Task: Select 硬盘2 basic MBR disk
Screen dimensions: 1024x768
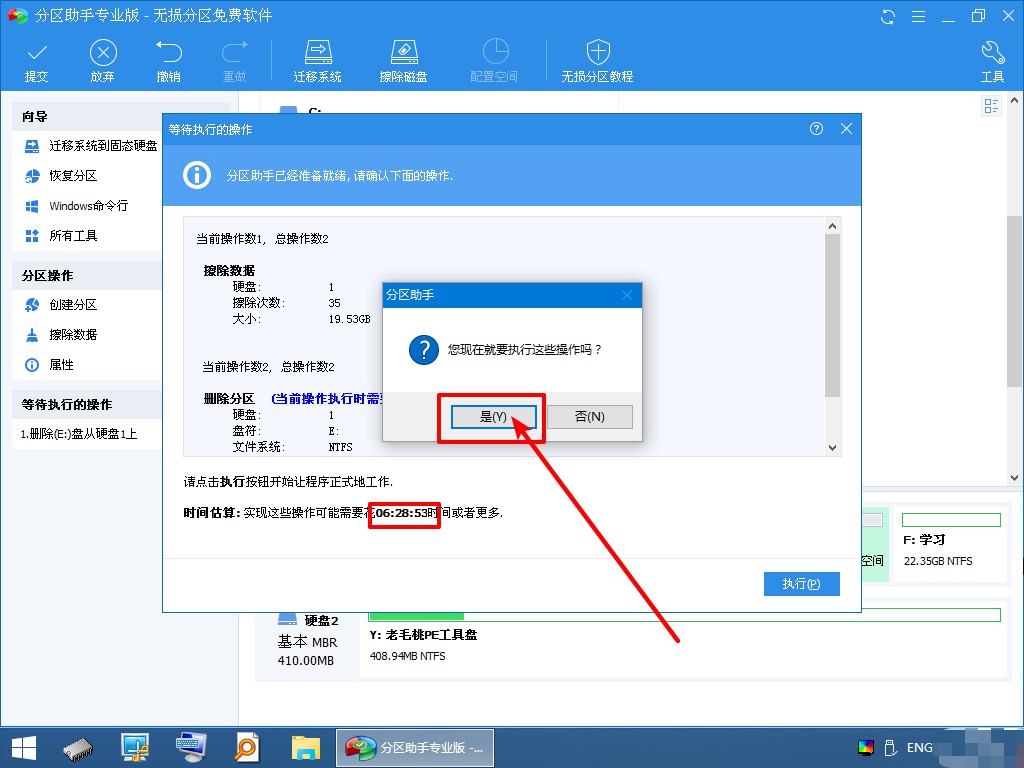Action: point(308,639)
